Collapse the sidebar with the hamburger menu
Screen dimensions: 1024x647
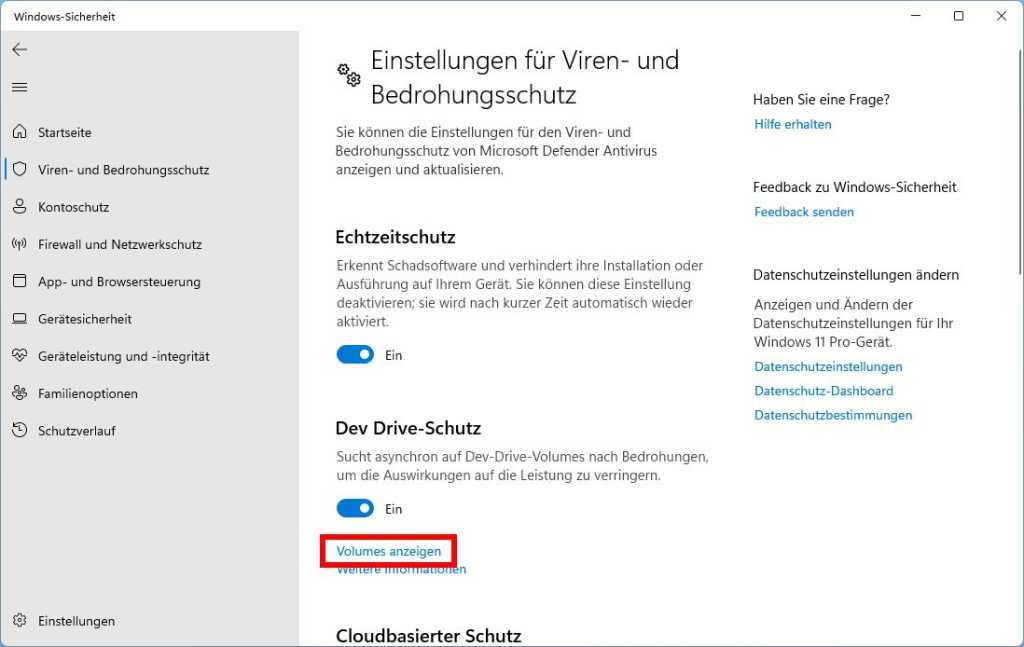[20, 86]
